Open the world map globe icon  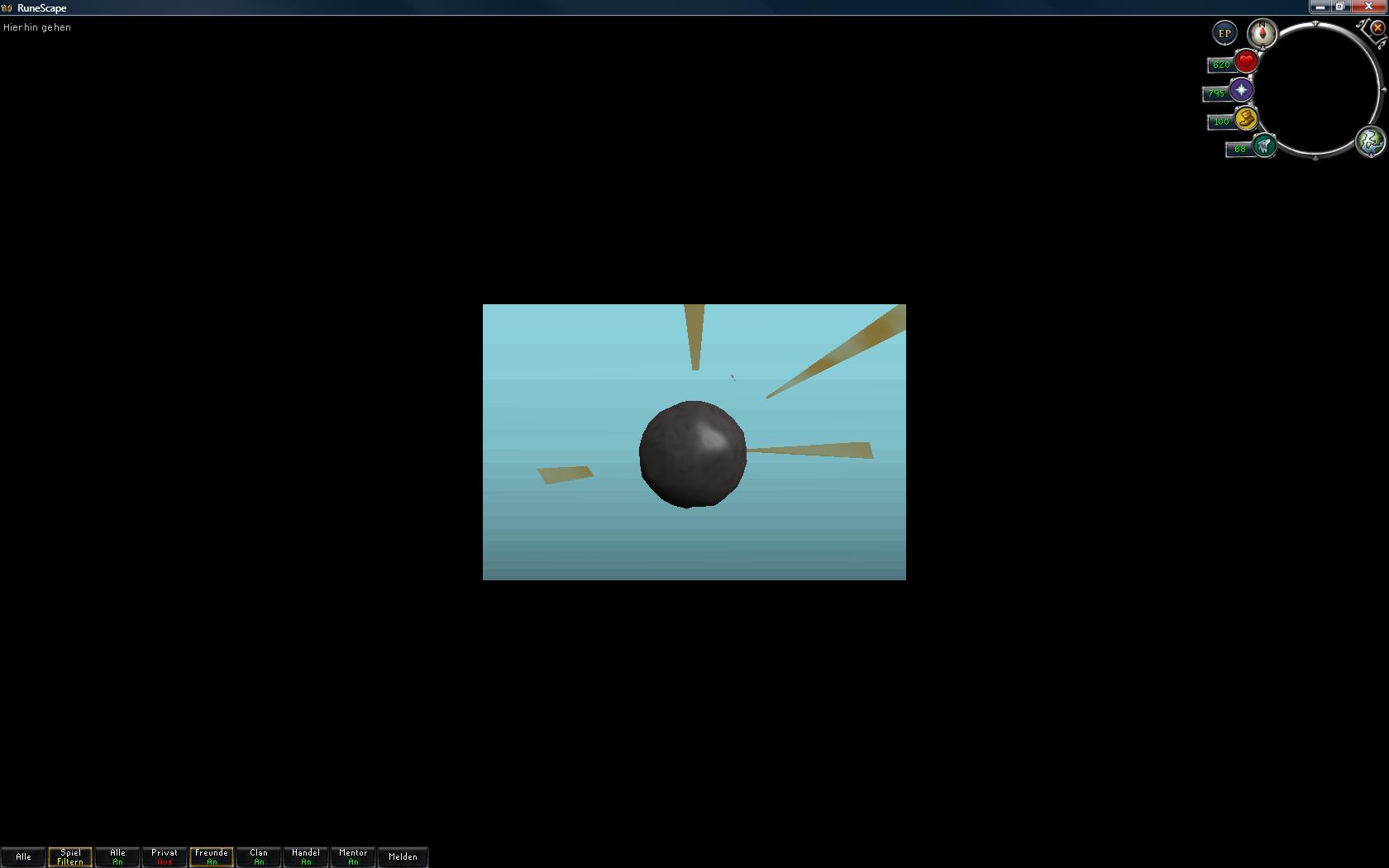1369,141
